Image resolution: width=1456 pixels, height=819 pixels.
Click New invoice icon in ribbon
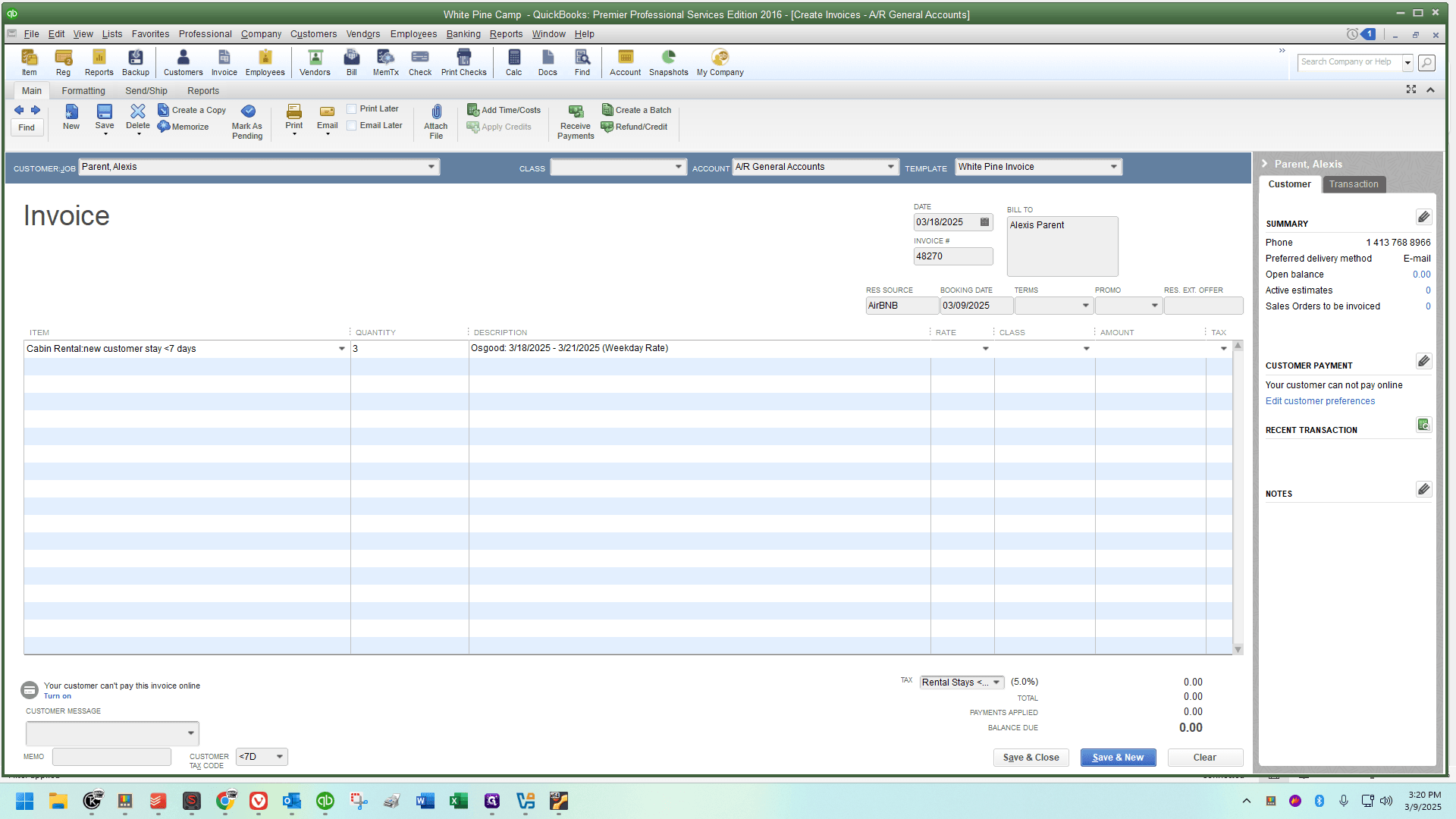coord(71,117)
